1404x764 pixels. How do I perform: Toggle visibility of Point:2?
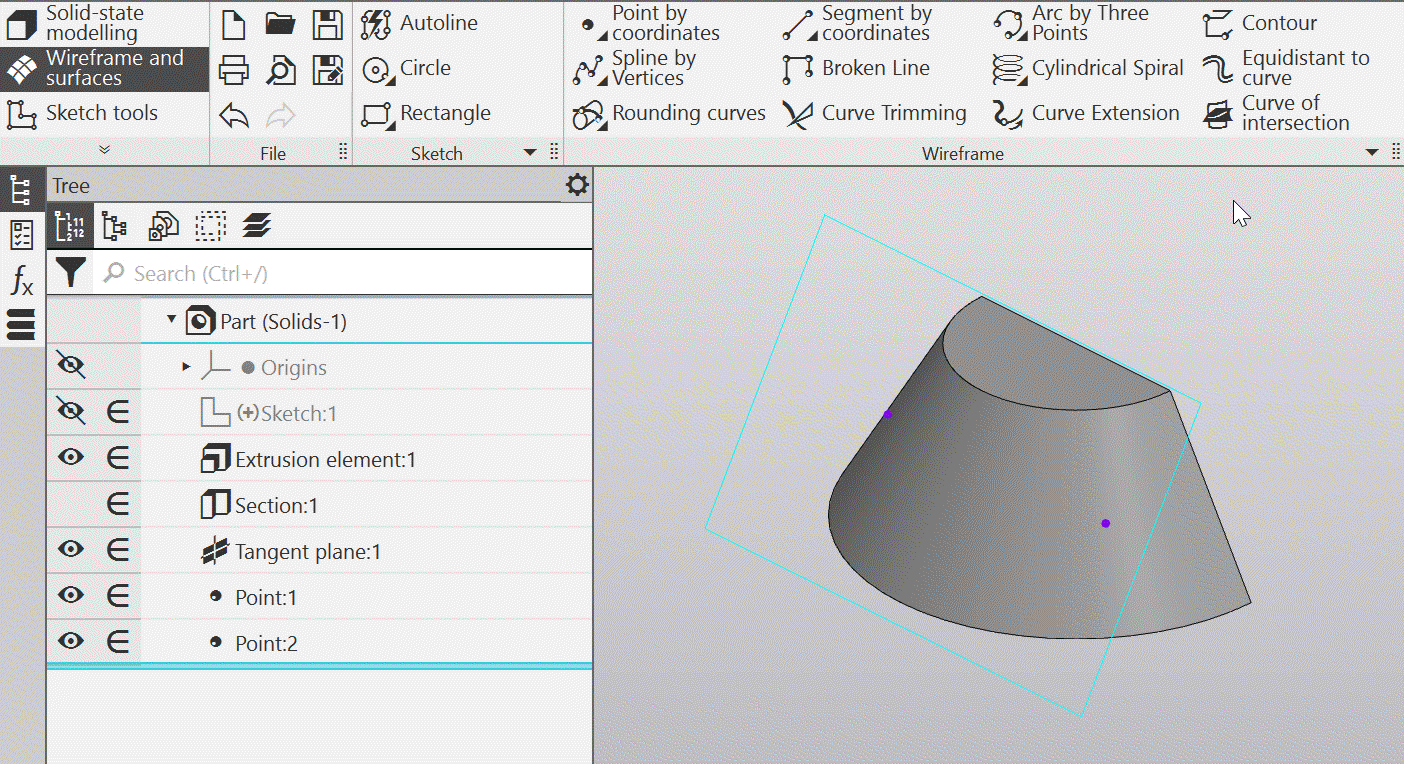pyautogui.click(x=70, y=642)
